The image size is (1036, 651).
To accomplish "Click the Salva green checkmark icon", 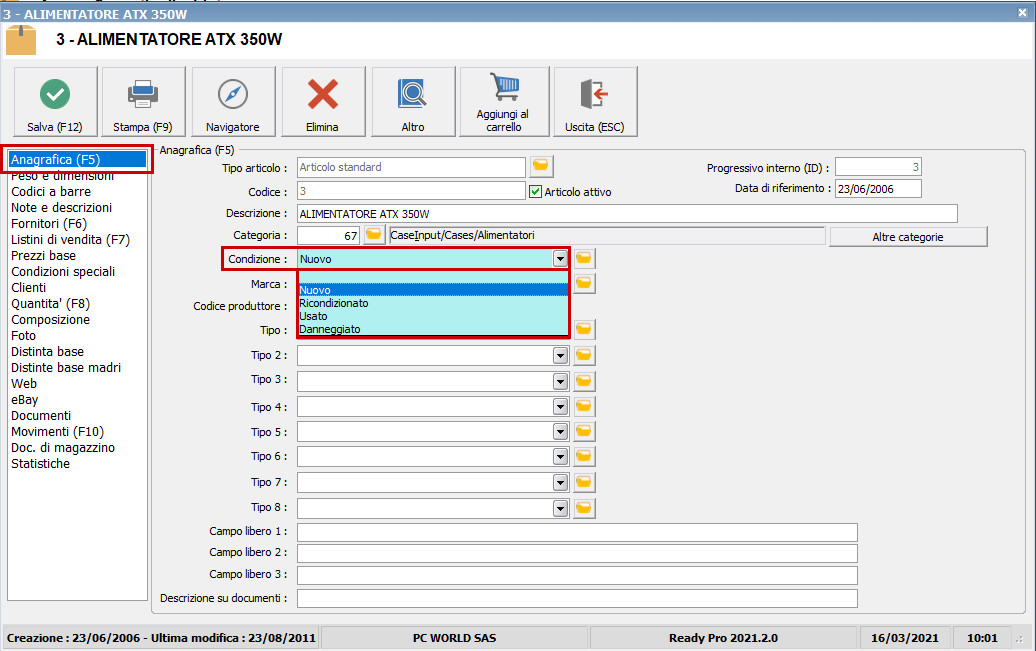I will pos(55,94).
